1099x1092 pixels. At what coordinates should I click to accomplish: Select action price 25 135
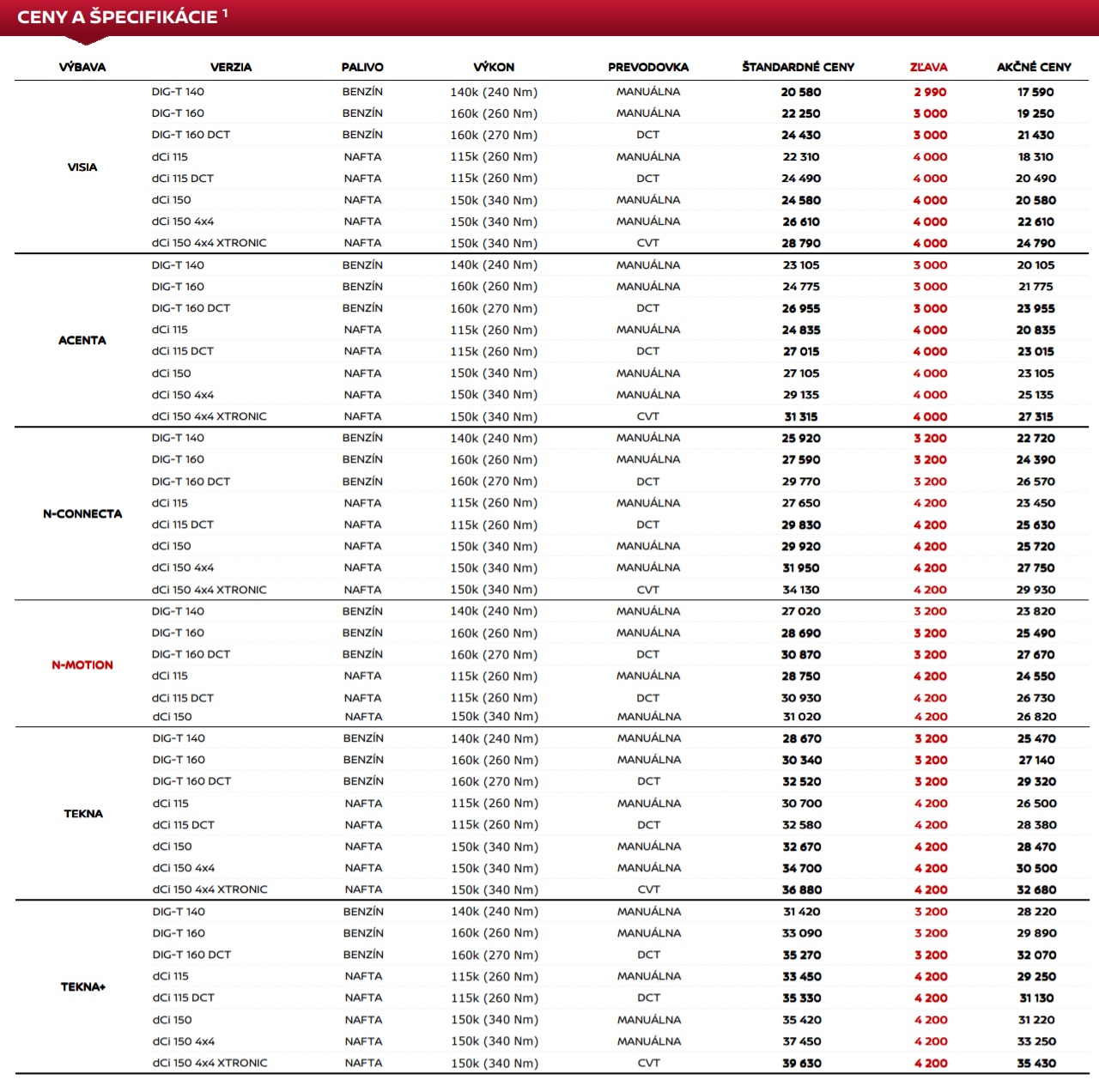pyautogui.click(x=1035, y=396)
